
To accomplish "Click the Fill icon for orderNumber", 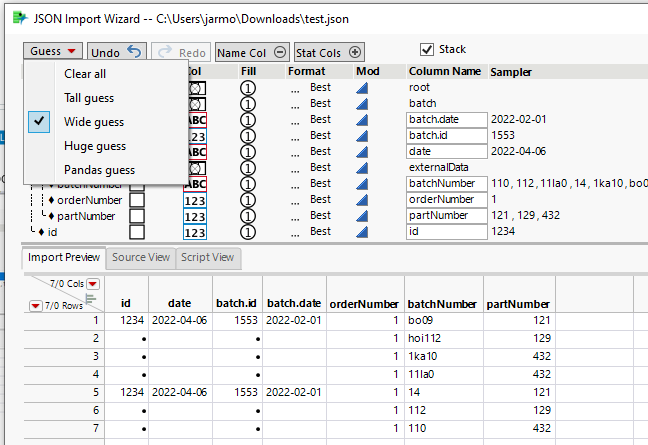I will (x=248, y=200).
